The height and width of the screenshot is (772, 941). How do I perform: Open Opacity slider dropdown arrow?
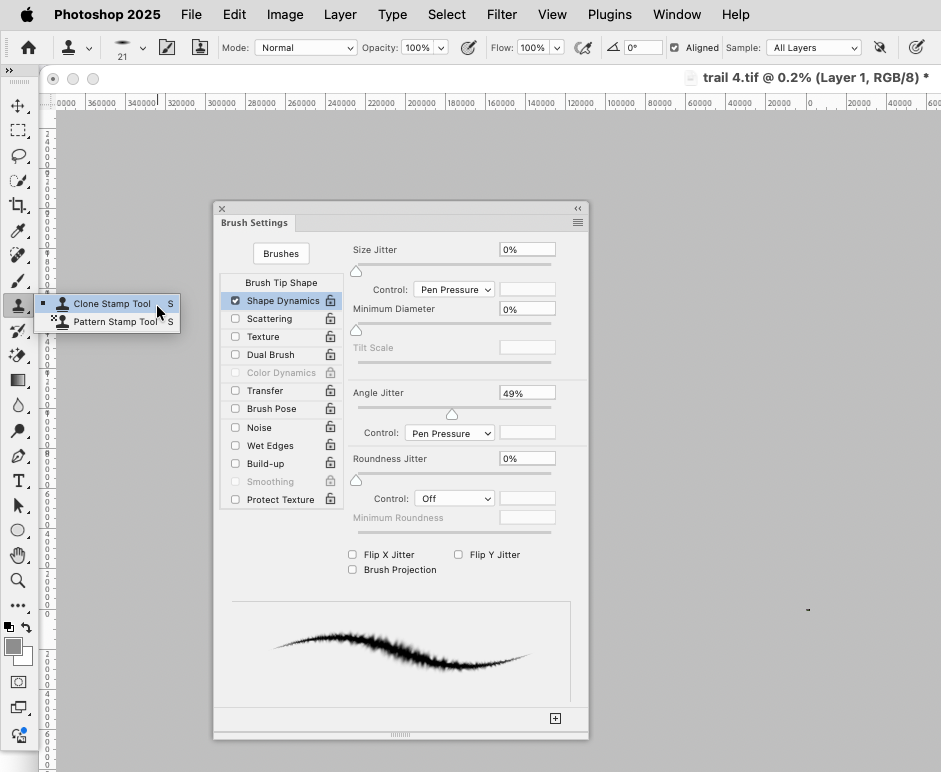coord(441,47)
